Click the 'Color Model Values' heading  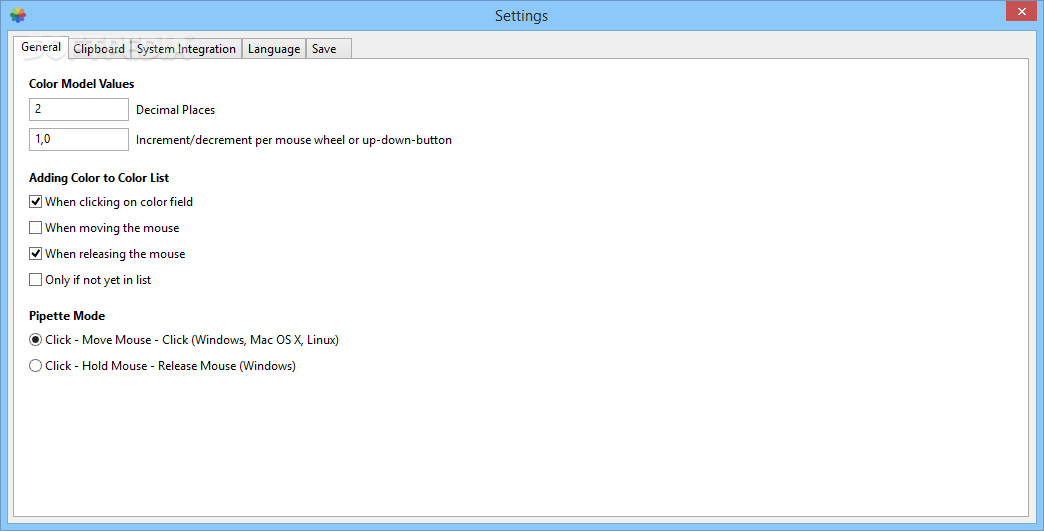[81, 84]
